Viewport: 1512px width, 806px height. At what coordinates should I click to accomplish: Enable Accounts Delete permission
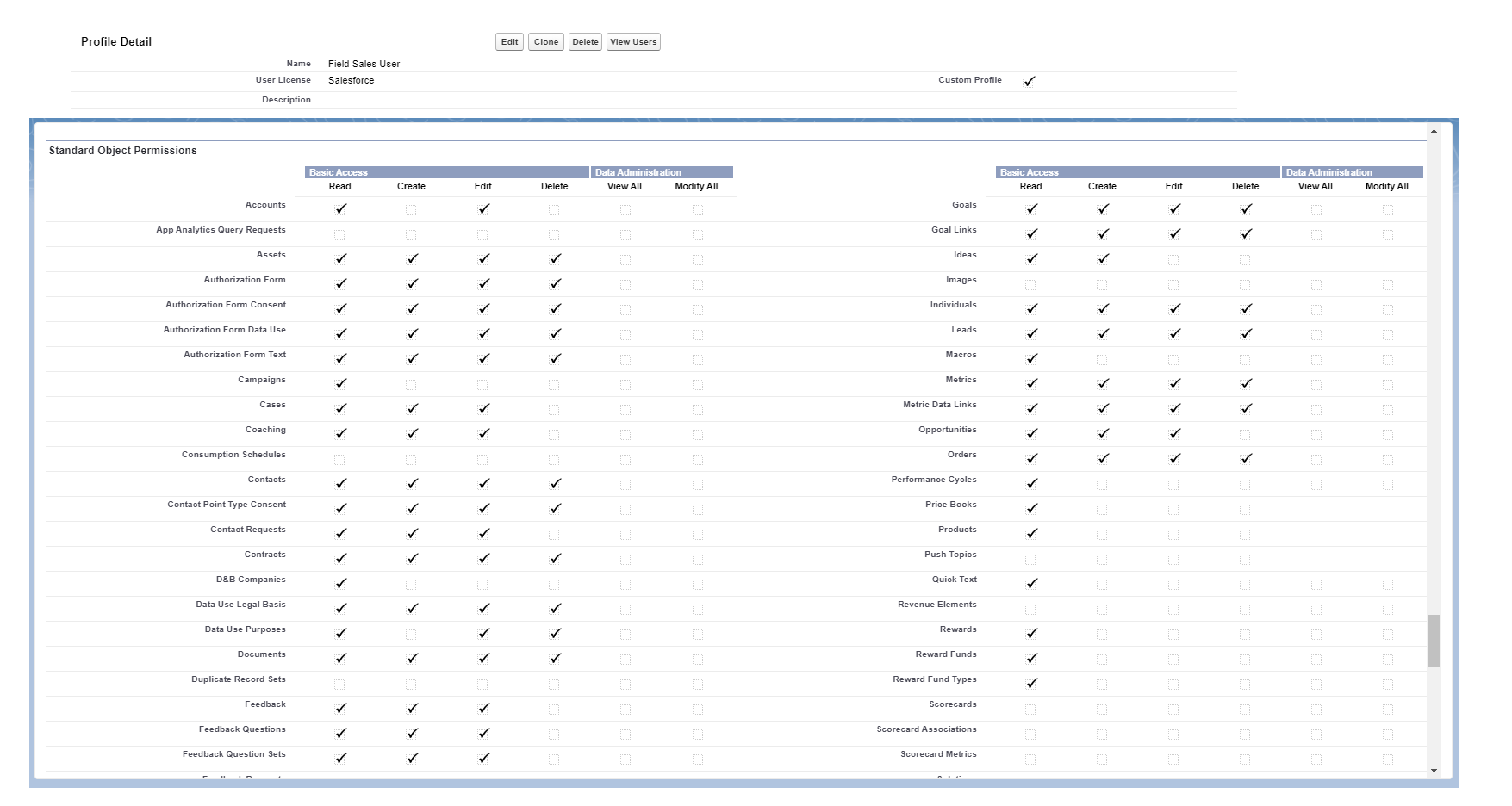click(x=554, y=210)
